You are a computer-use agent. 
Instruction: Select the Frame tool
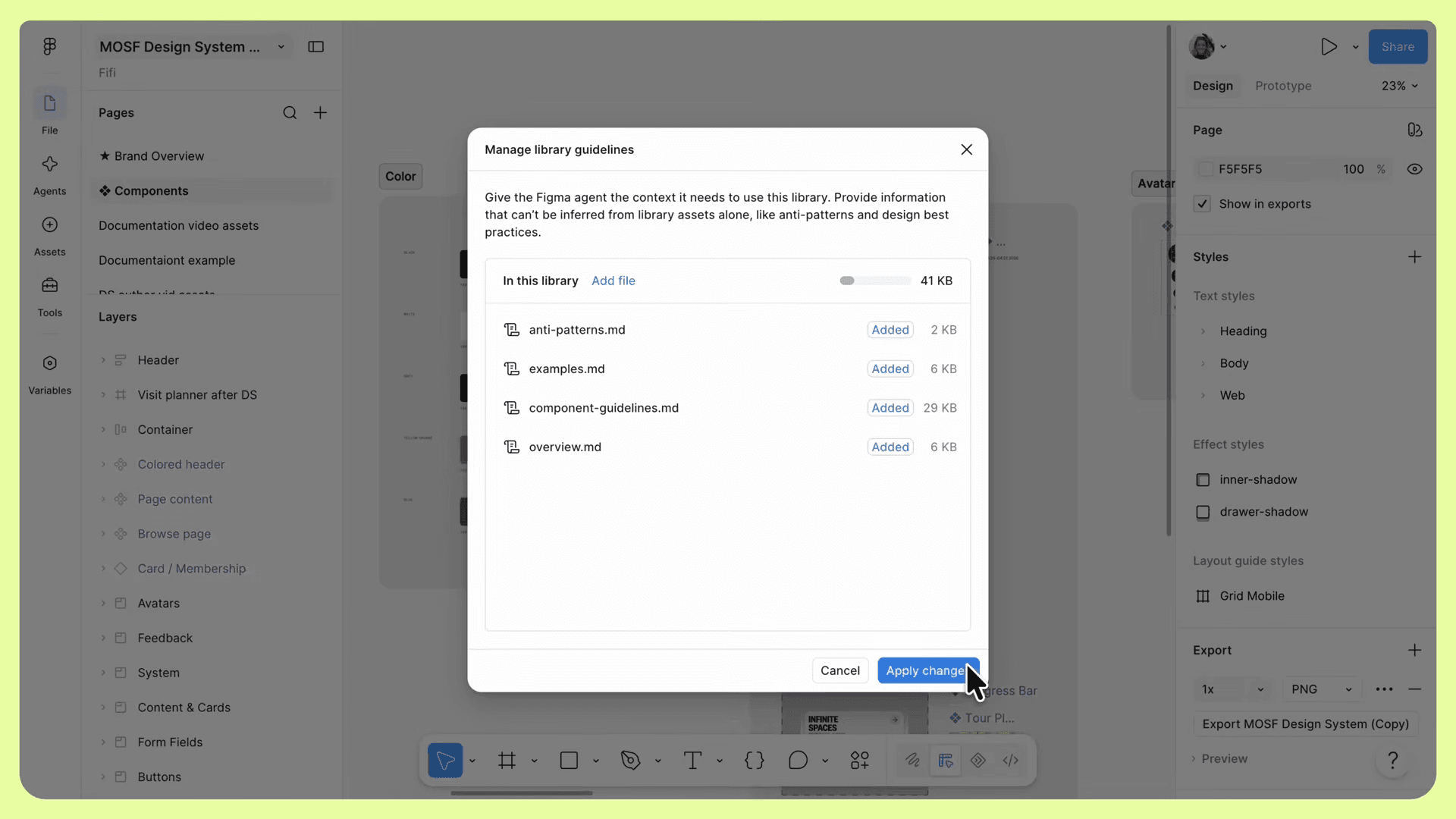pos(507,760)
